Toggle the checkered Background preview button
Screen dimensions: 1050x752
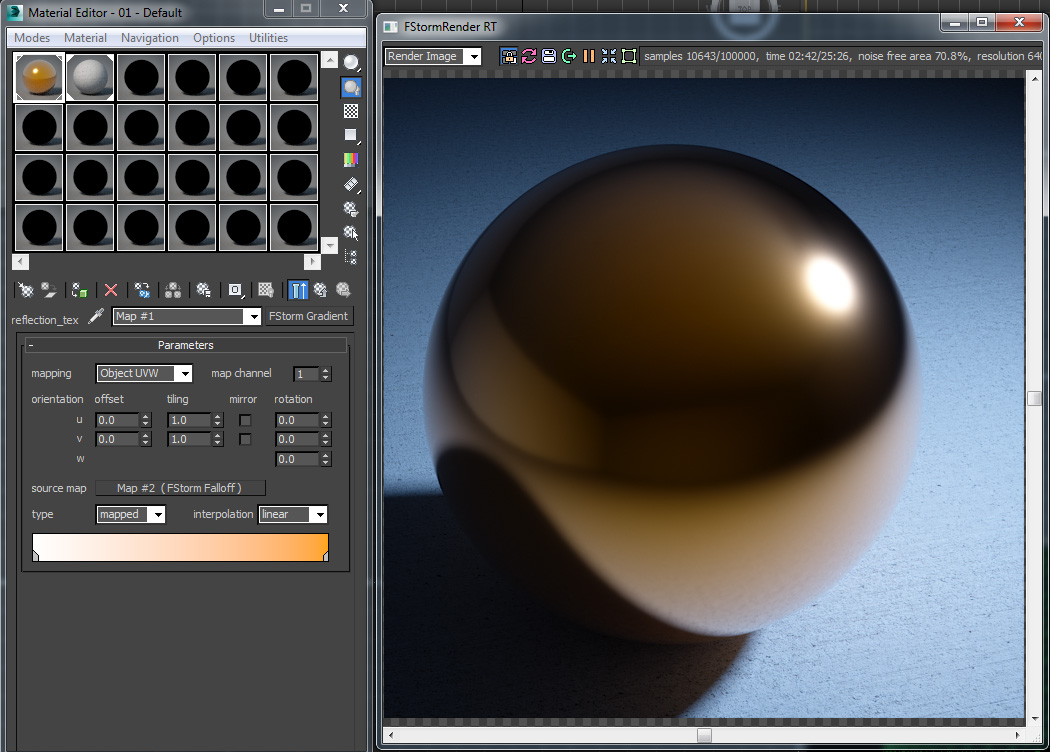pyautogui.click(x=351, y=111)
